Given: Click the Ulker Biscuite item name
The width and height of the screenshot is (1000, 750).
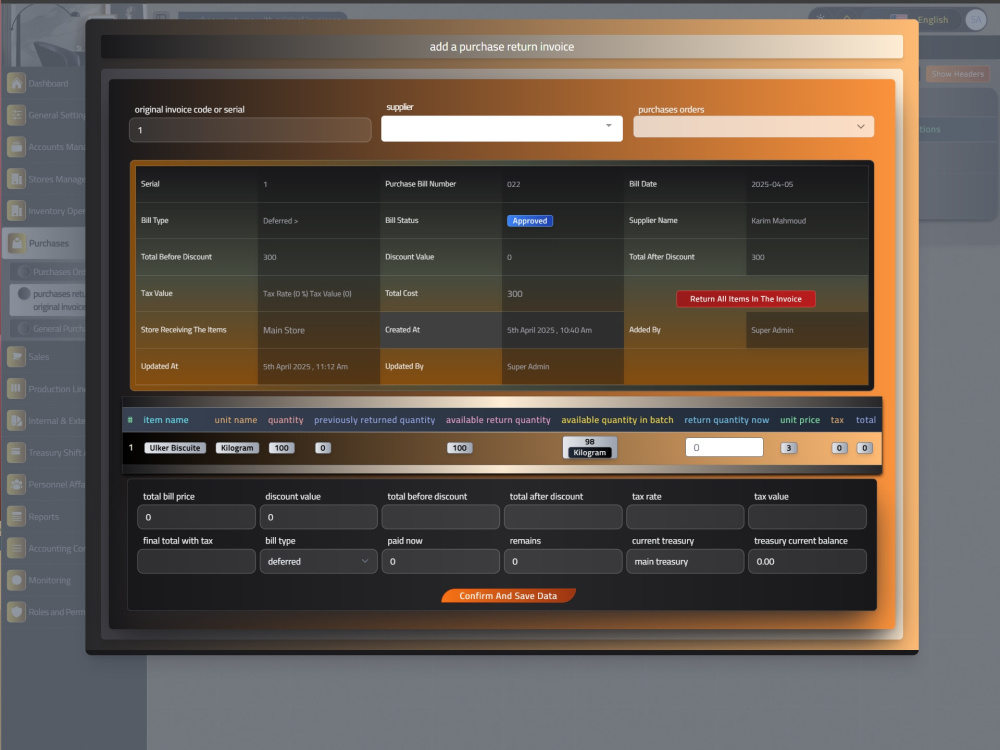Looking at the screenshot, I should (x=175, y=448).
